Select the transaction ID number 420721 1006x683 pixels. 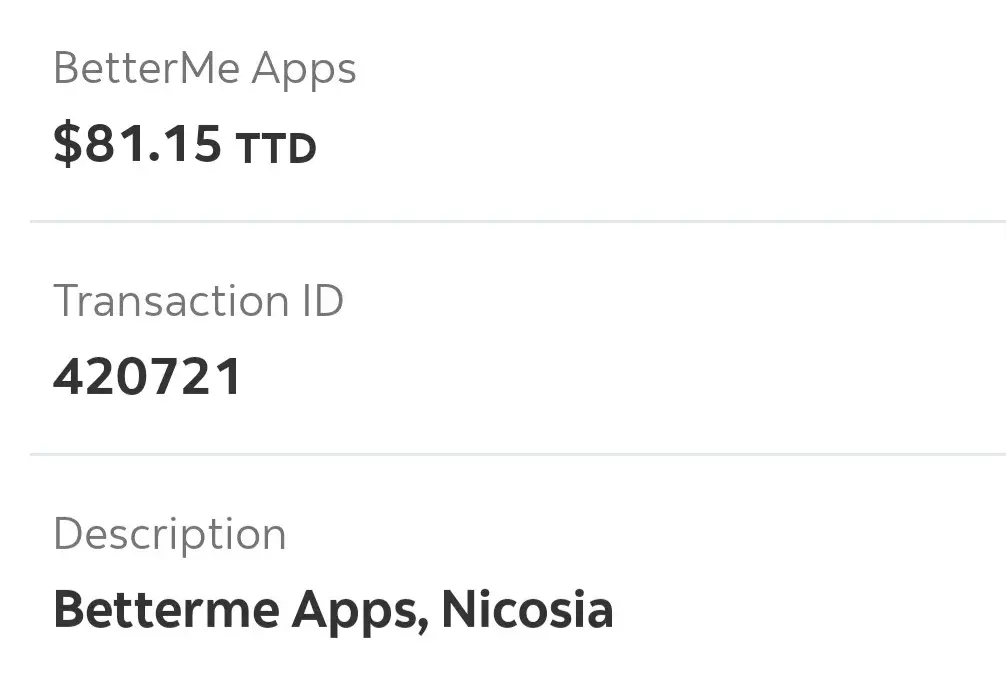tap(147, 377)
